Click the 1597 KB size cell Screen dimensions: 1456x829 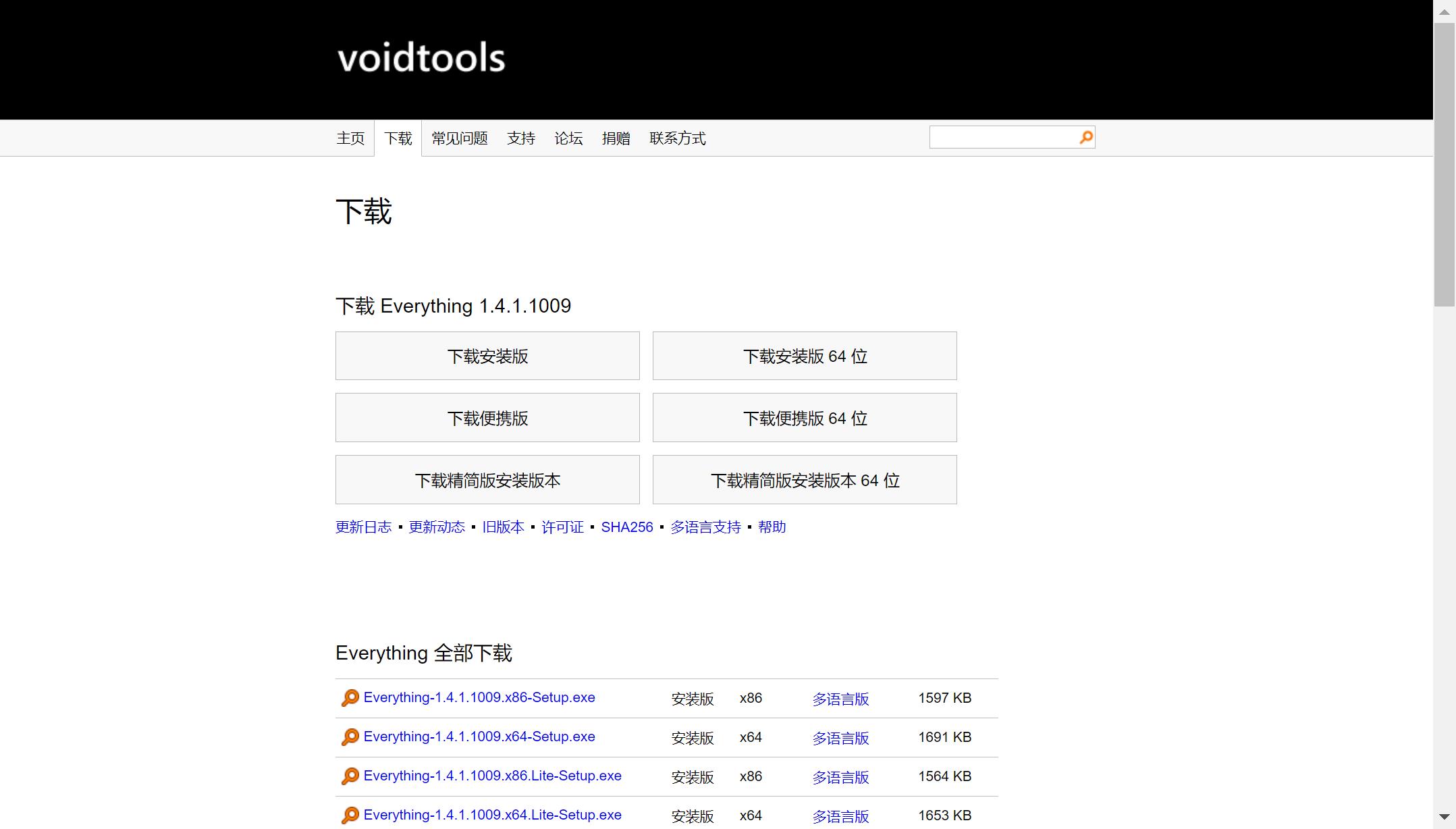tap(945, 698)
